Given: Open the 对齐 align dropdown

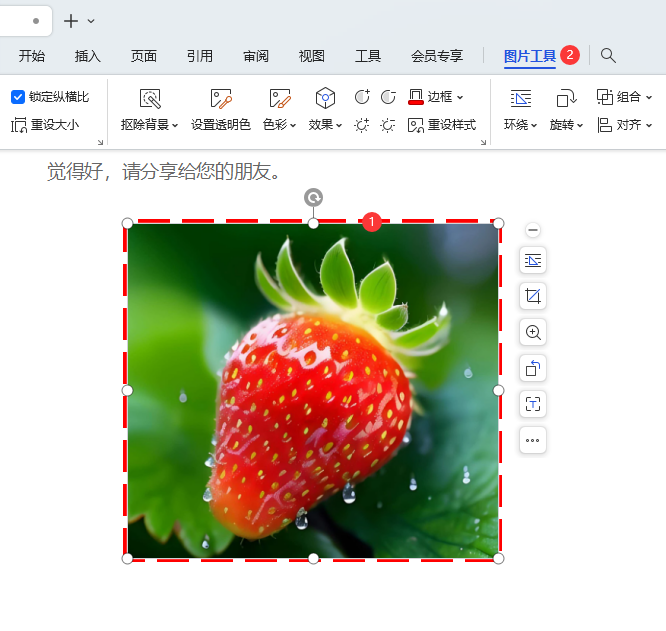Looking at the screenshot, I should tap(624, 125).
